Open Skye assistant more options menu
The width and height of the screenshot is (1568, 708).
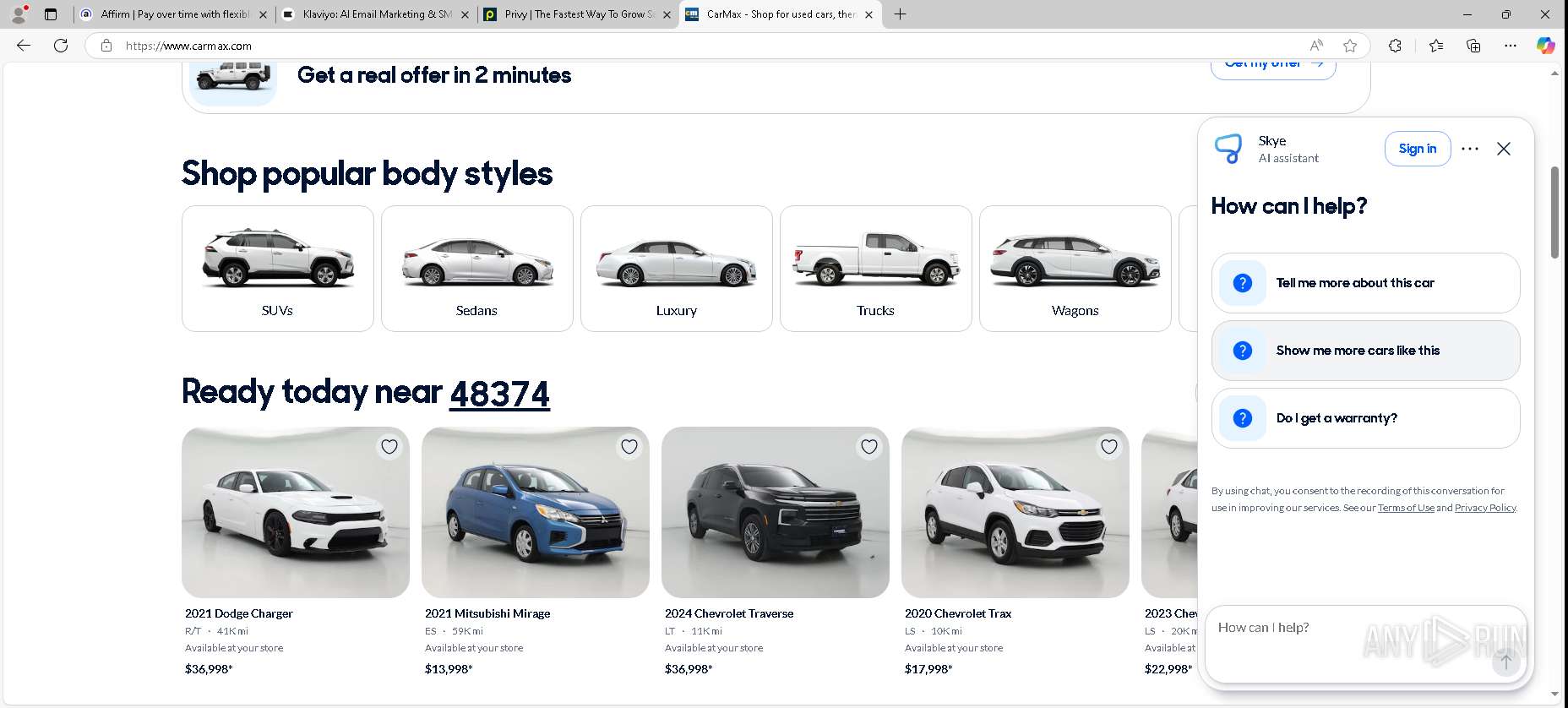(x=1470, y=149)
